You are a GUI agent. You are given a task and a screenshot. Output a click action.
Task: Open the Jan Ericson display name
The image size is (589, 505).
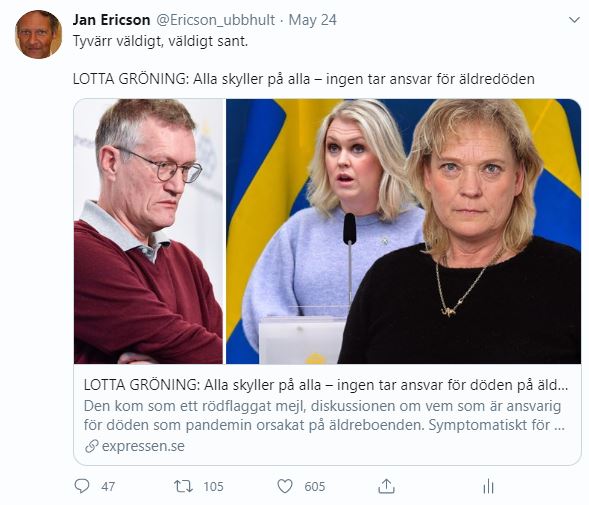111,20
